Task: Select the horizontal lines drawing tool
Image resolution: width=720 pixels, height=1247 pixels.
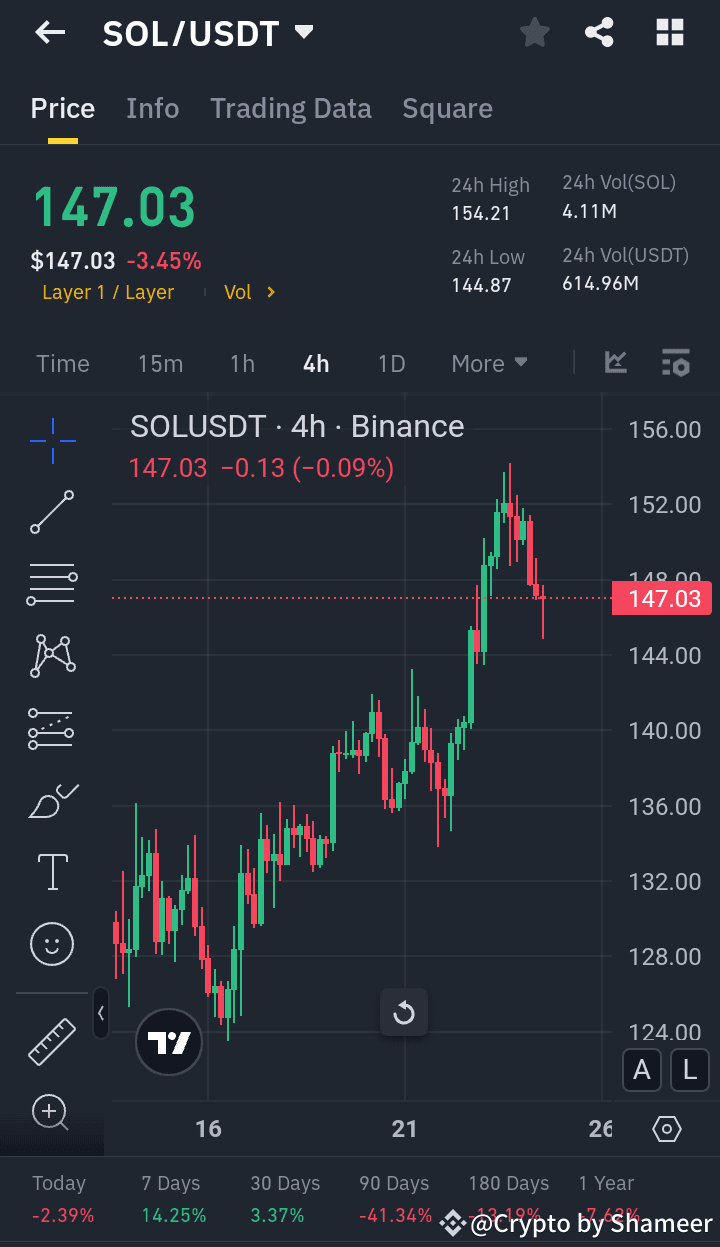Action: (x=51, y=584)
